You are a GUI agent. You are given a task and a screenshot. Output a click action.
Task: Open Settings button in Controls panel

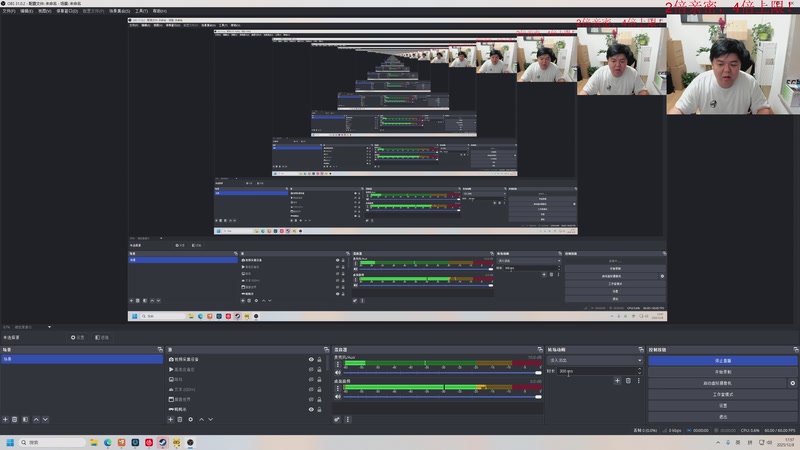[x=722, y=406]
